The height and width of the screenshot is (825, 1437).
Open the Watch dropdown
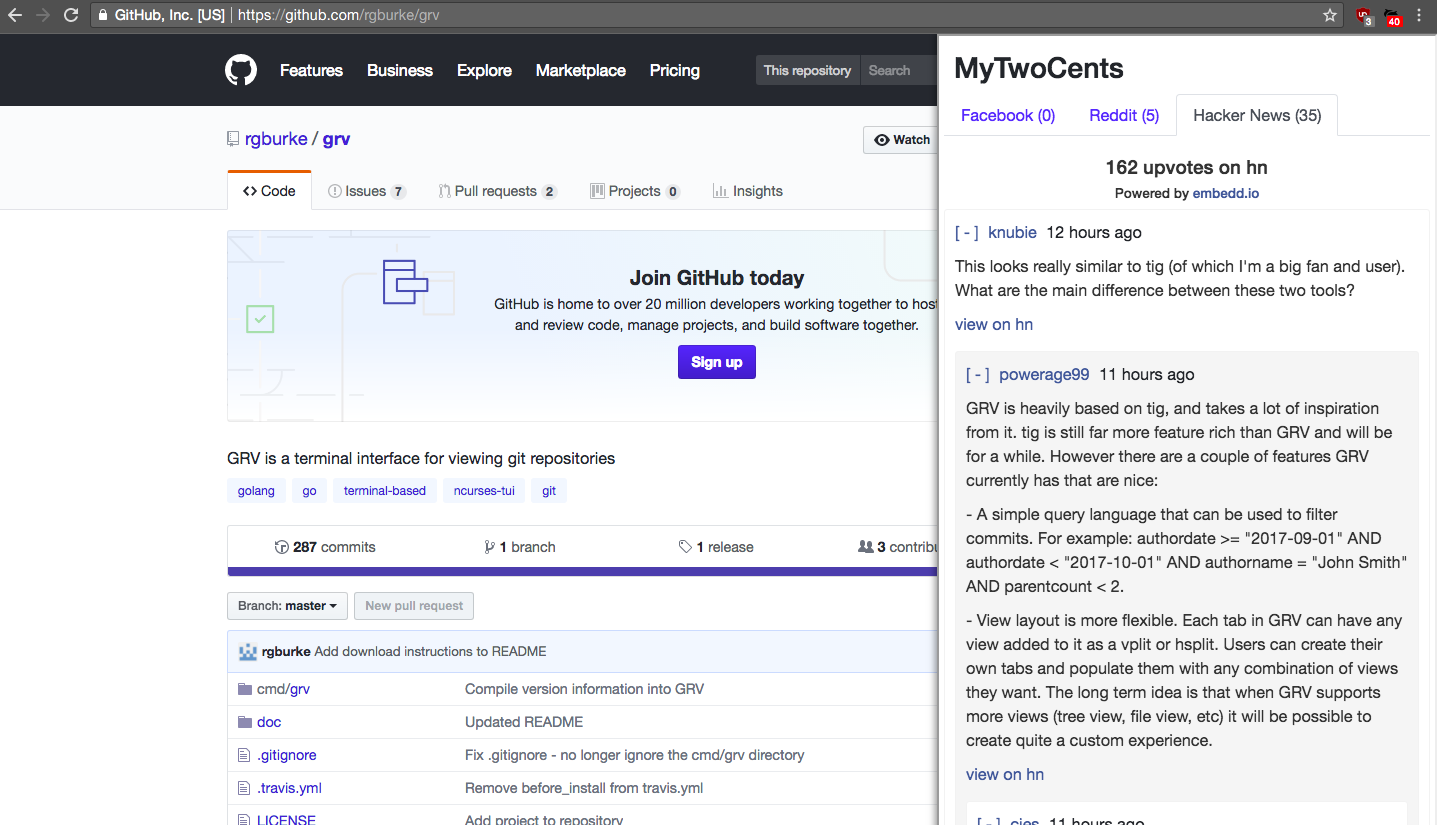pos(901,140)
